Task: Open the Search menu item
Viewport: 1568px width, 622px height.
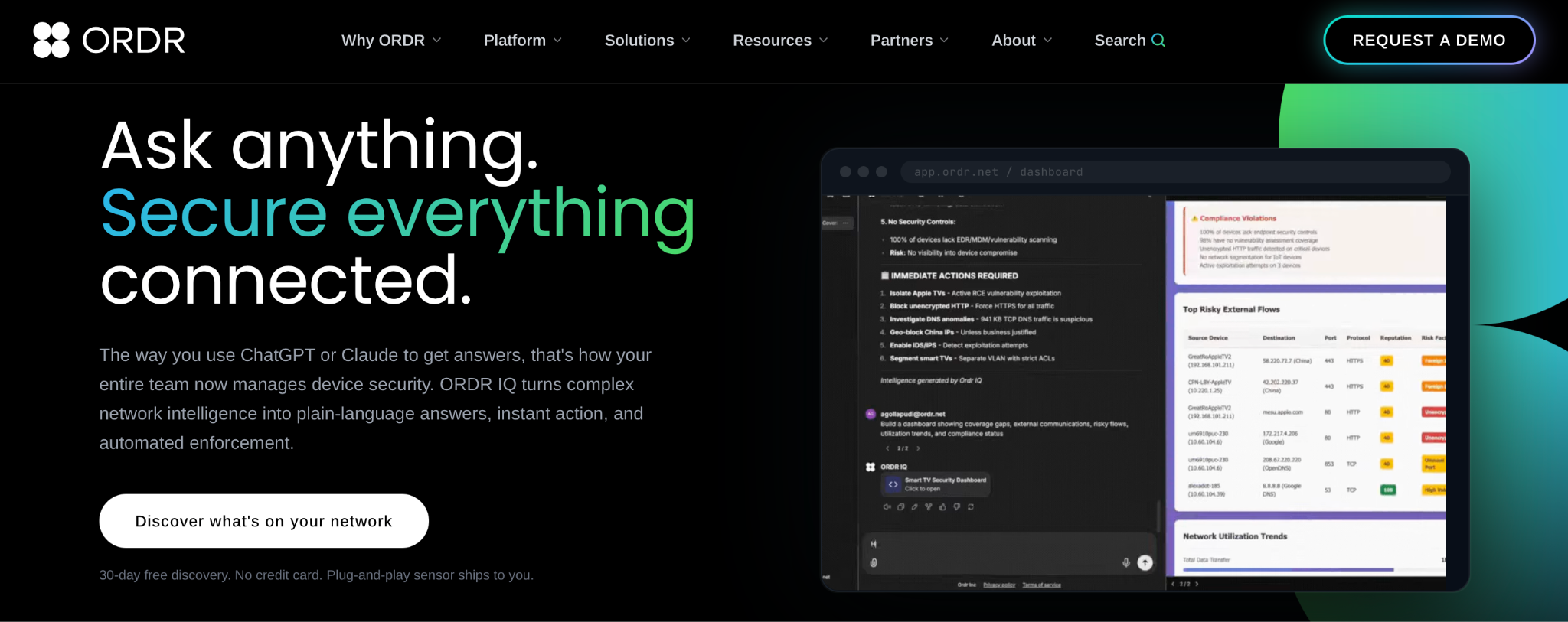Action: coord(1129,41)
